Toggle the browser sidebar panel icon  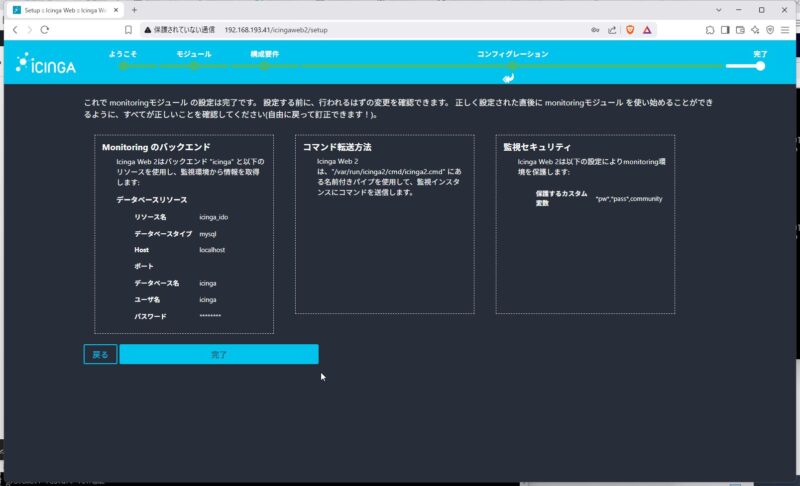[x=725, y=30]
